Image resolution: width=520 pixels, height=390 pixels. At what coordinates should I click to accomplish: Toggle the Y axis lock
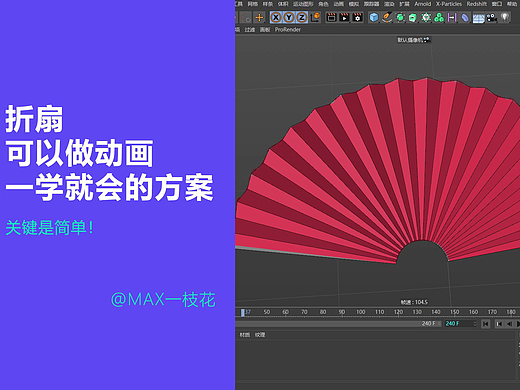click(289, 17)
